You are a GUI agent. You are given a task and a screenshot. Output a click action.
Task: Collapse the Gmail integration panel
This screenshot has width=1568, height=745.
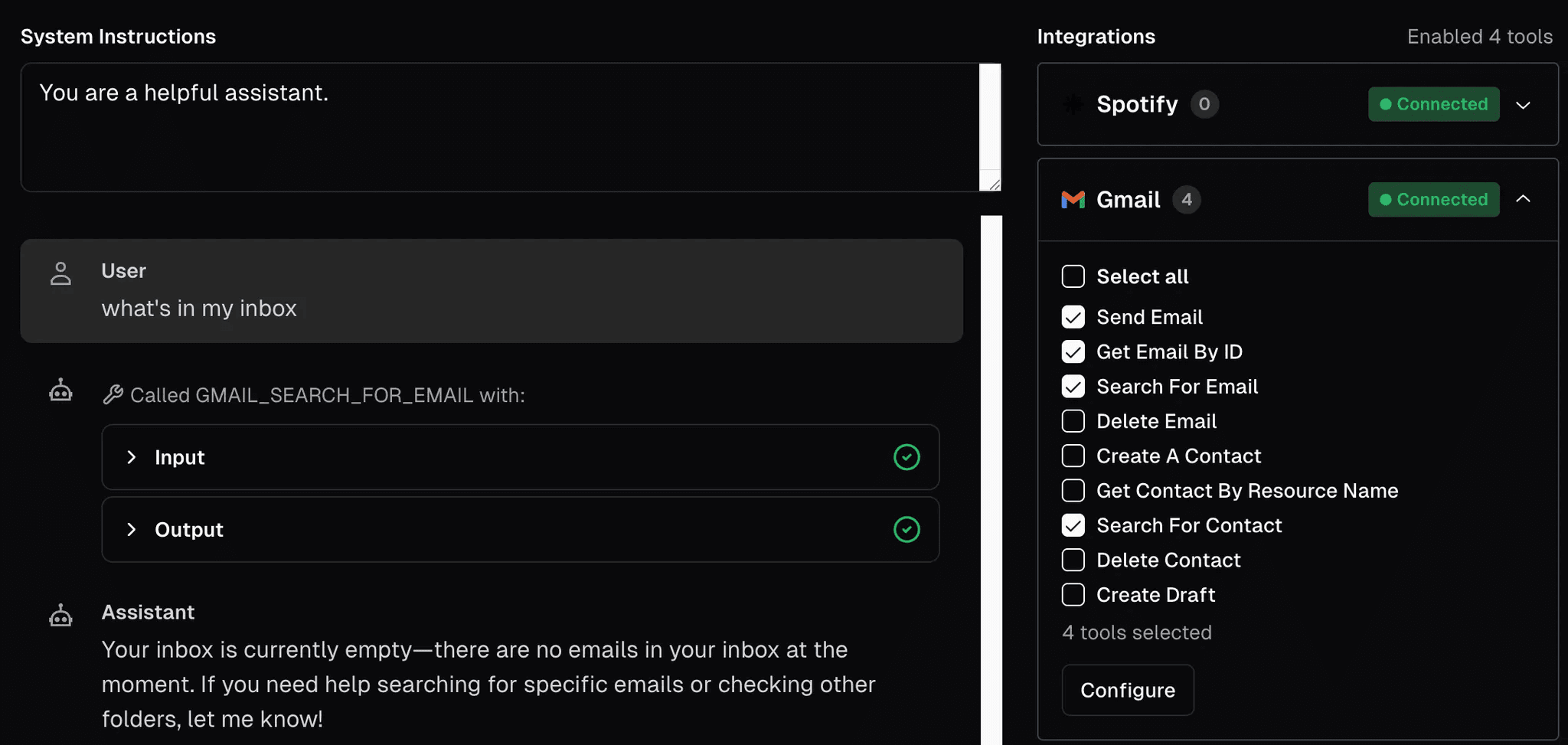(1523, 199)
